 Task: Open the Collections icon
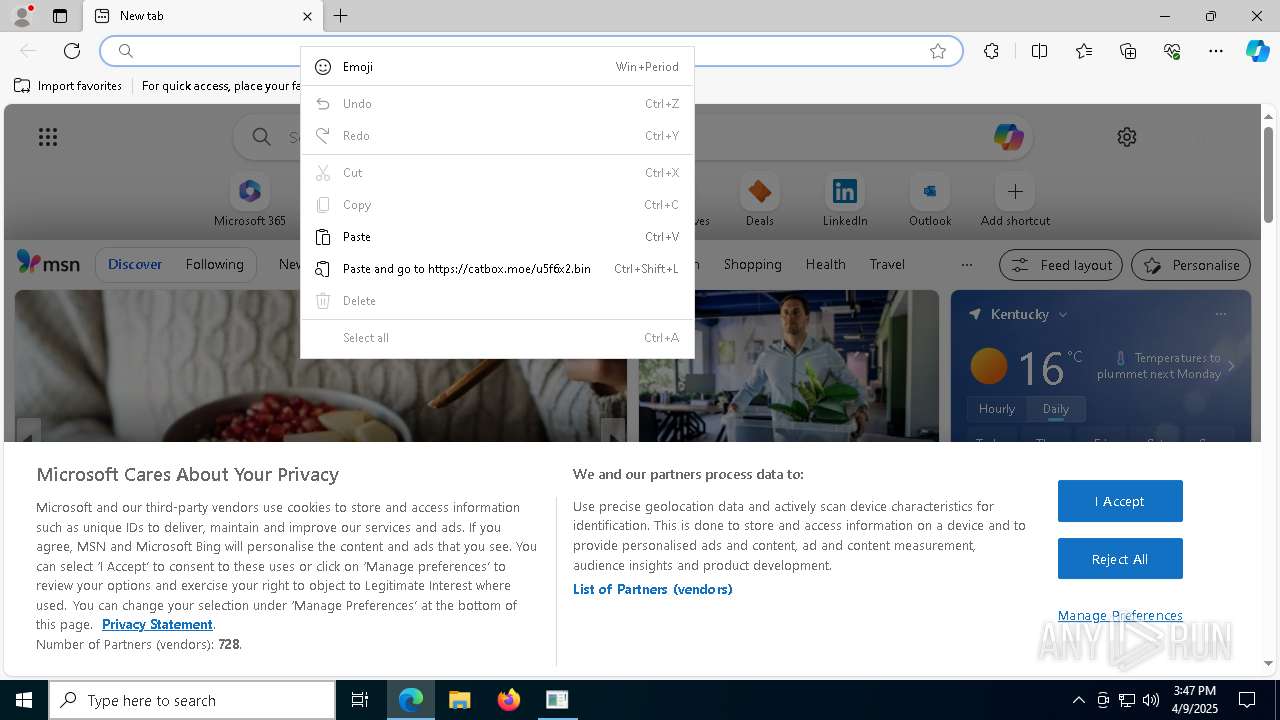(1128, 51)
